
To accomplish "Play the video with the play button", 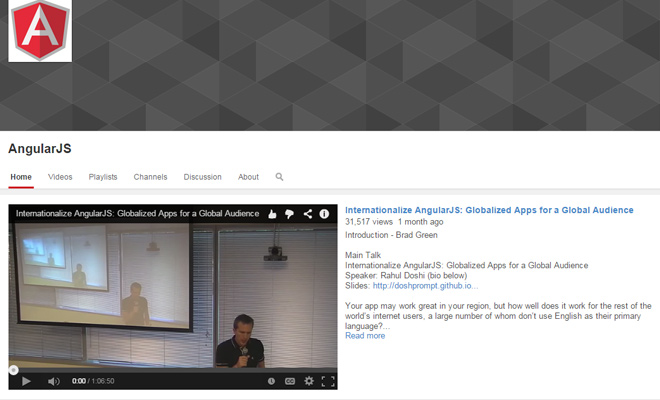I will [26, 381].
